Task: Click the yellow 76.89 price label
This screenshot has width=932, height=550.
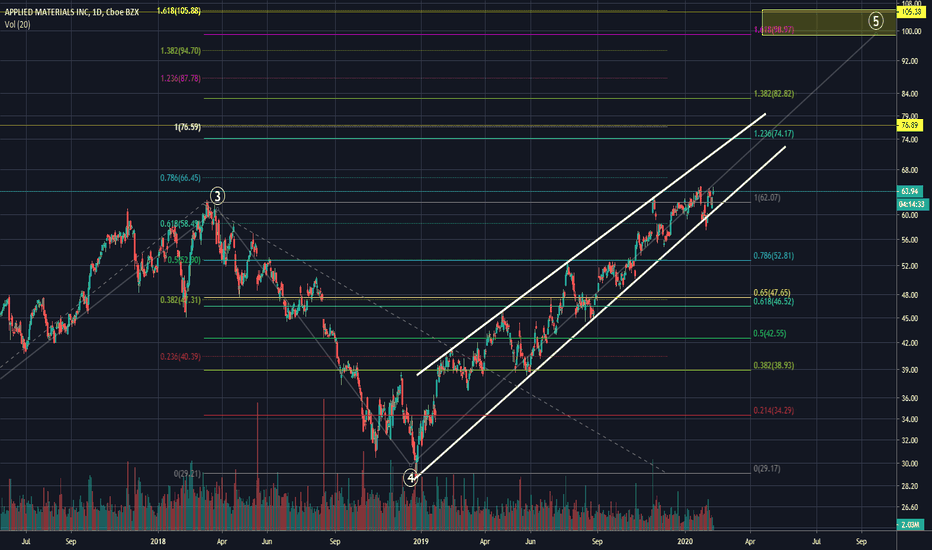Action: click(x=910, y=125)
